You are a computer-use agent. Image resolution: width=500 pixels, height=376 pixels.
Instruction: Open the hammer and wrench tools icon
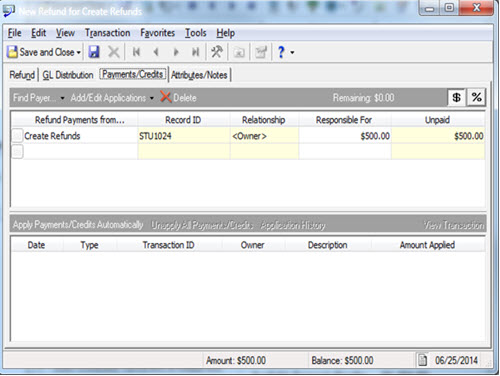(x=217, y=52)
